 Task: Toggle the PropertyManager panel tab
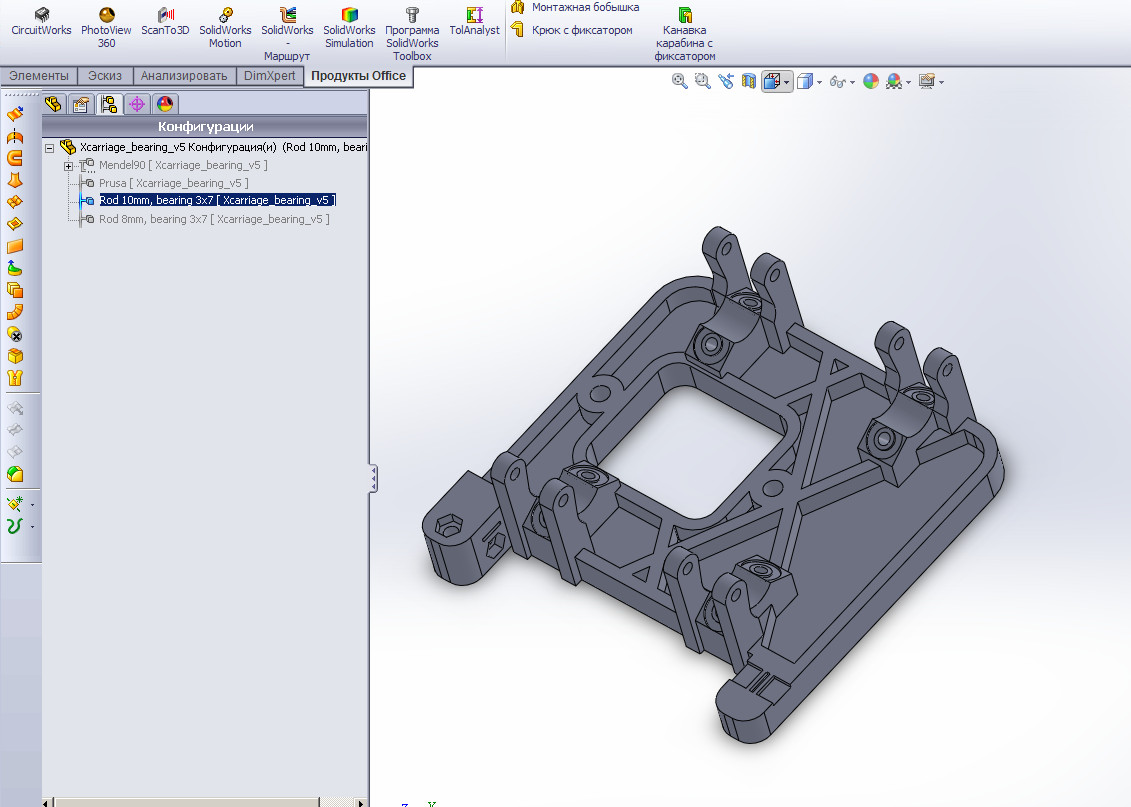pos(81,104)
